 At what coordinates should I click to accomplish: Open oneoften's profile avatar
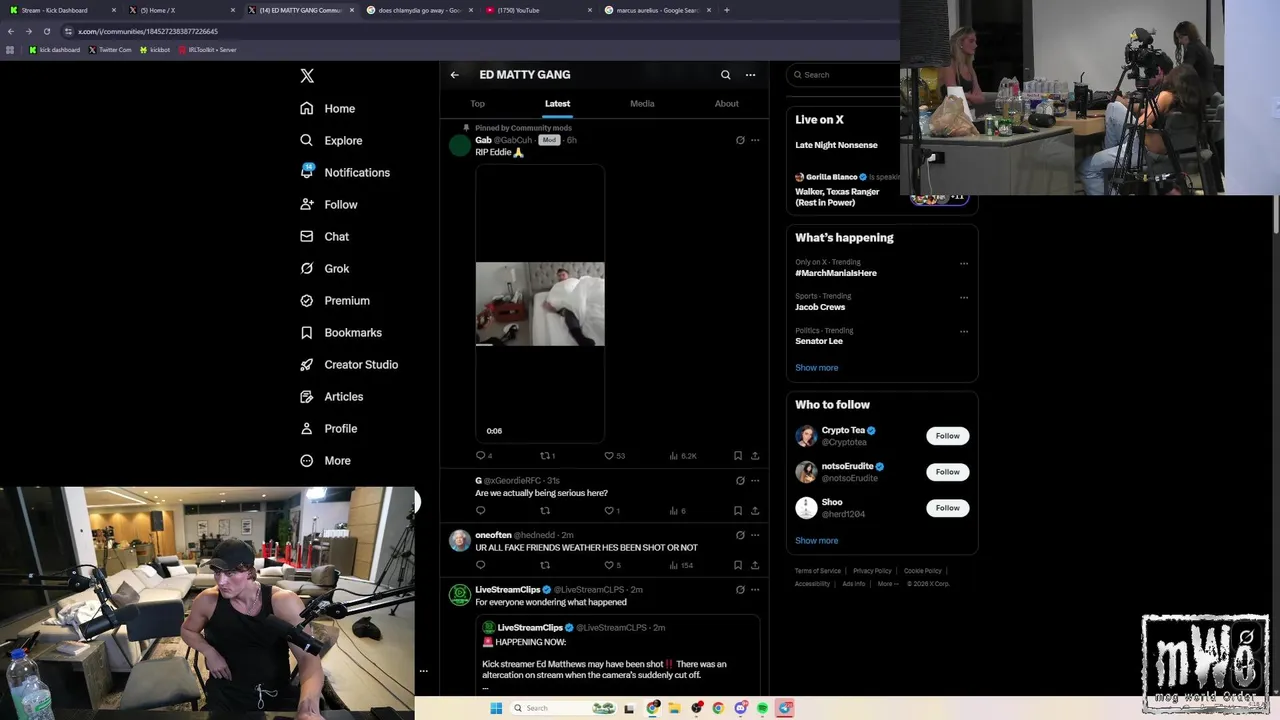pos(460,541)
